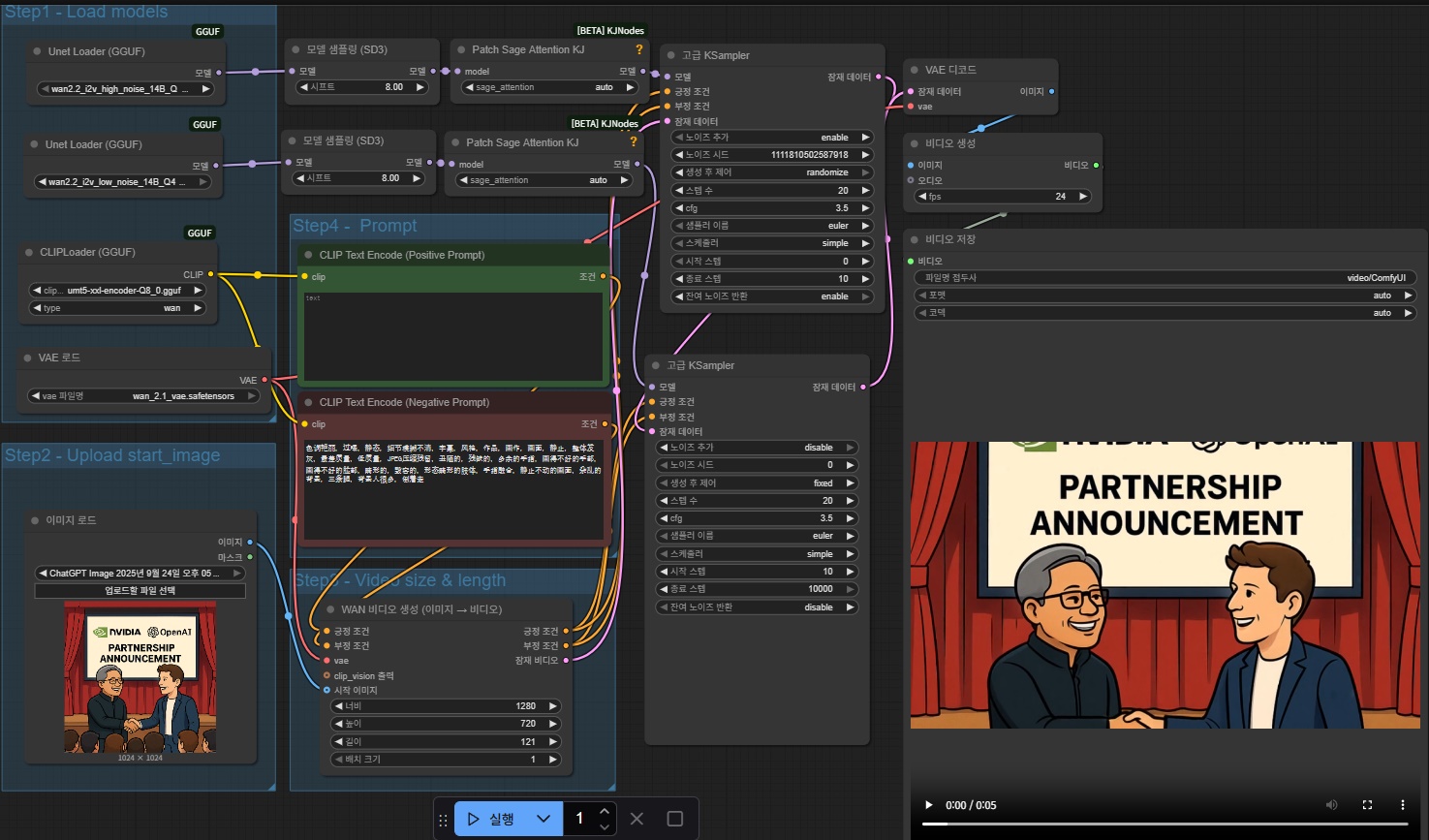Increase fps value in 비디오 생성 node
1429x840 pixels.
(1083, 197)
